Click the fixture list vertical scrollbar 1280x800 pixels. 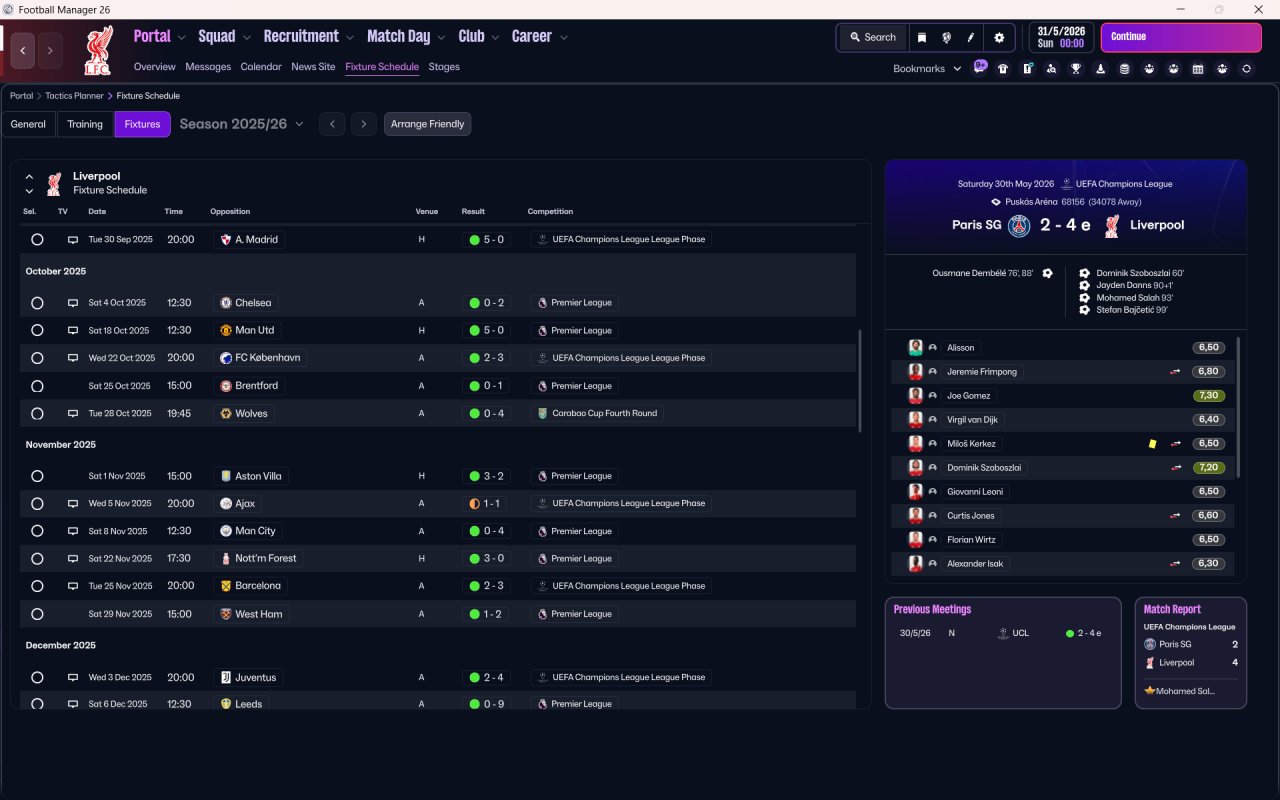(859, 381)
